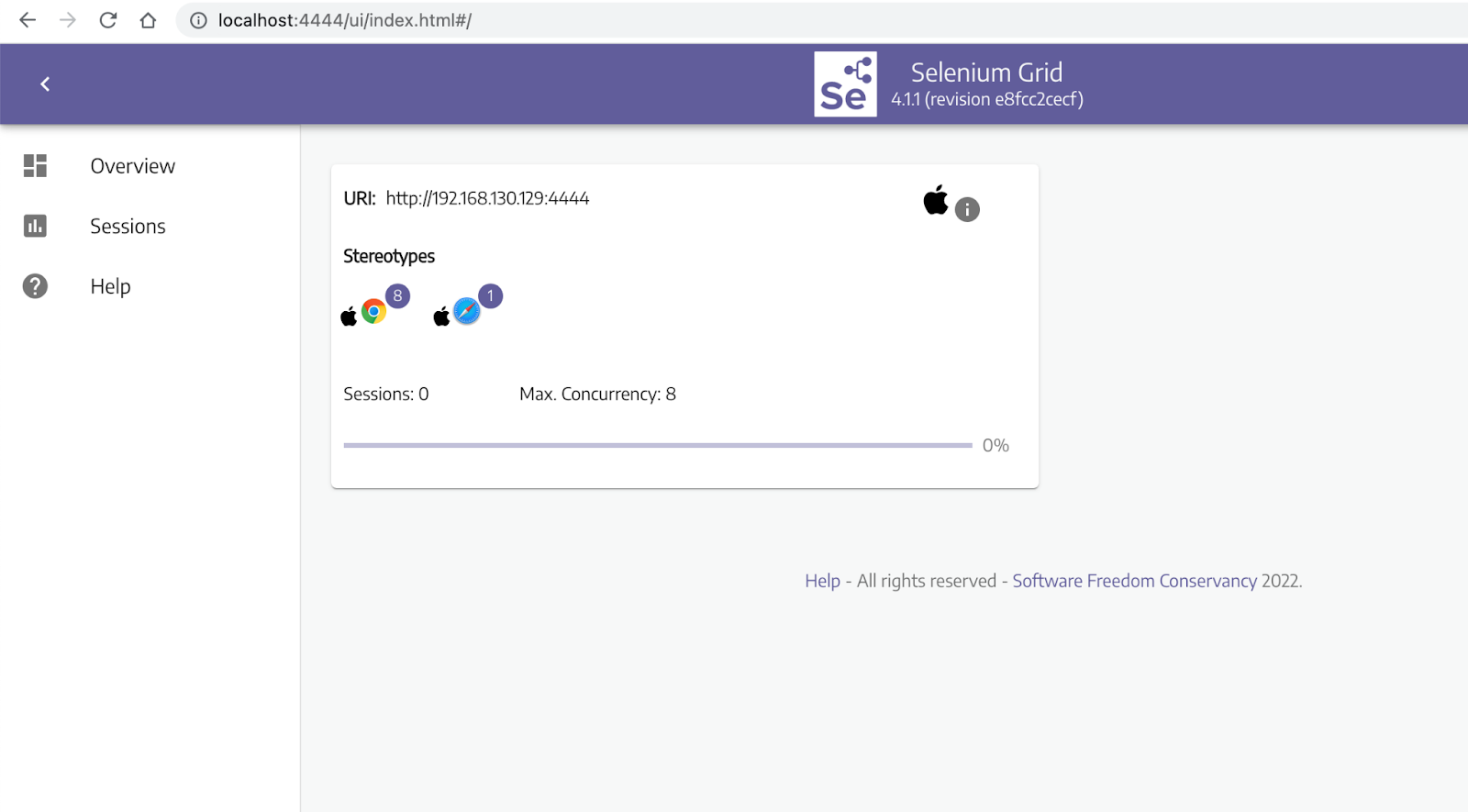Click the node info icon
The height and width of the screenshot is (812, 1468).
pyautogui.click(x=967, y=210)
